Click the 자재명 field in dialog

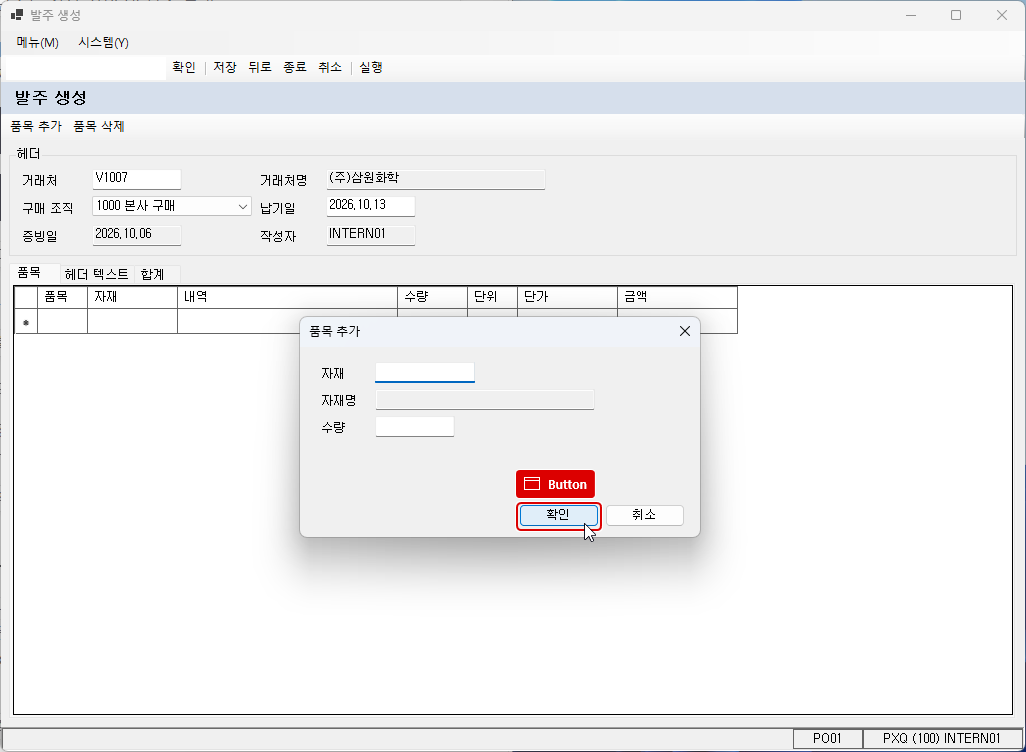pos(485,400)
